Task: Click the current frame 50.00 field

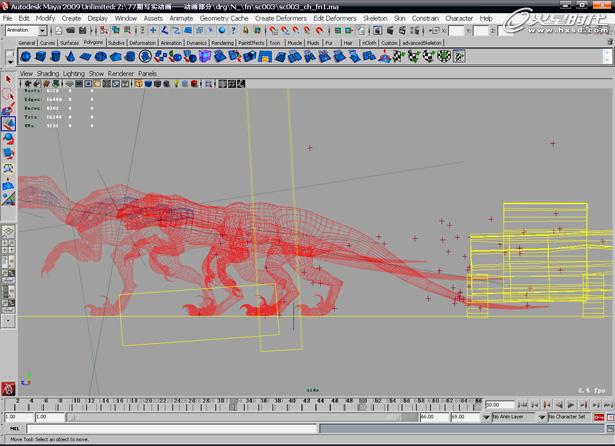Action: (x=499, y=404)
